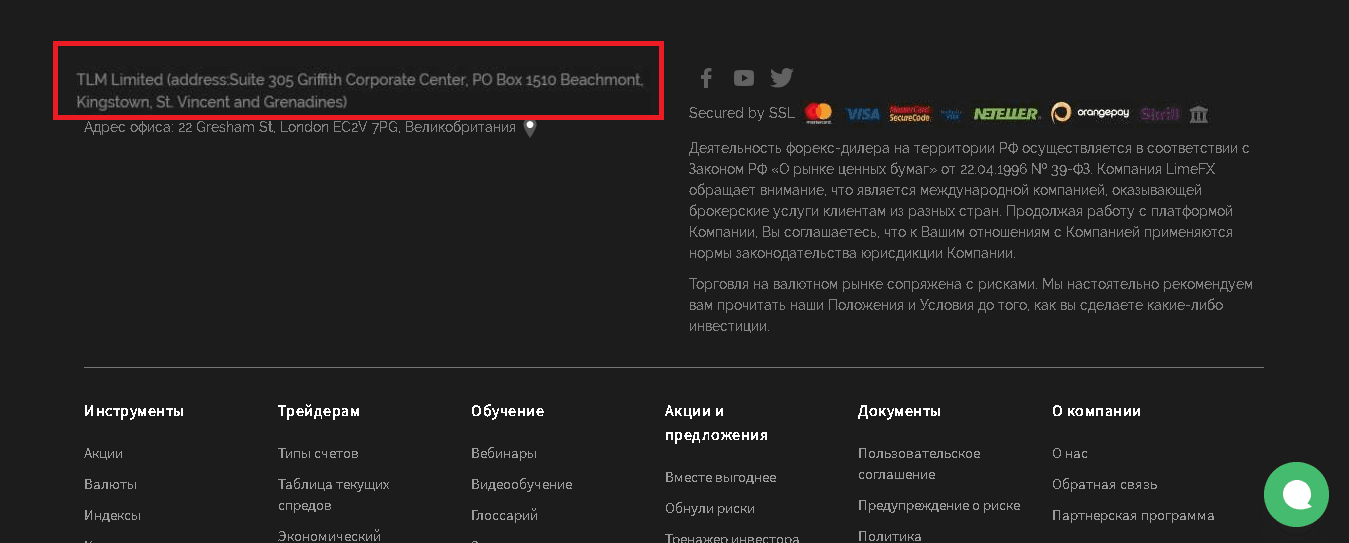The width and height of the screenshot is (1349, 543).
Task: Click paragraph starting Деятельность форекс-дилера
Action: [970, 200]
